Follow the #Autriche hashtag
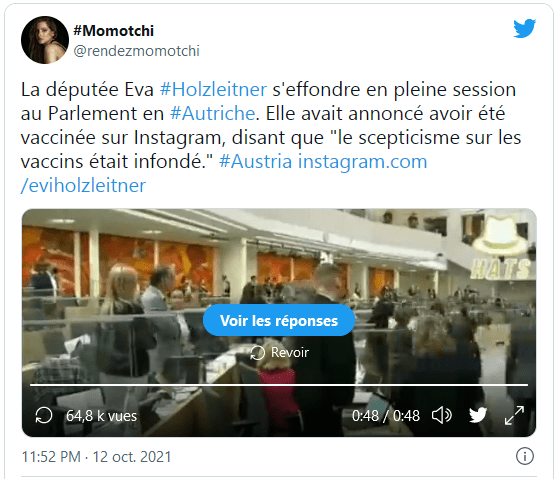554x479 pixels. [x=212, y=113]
